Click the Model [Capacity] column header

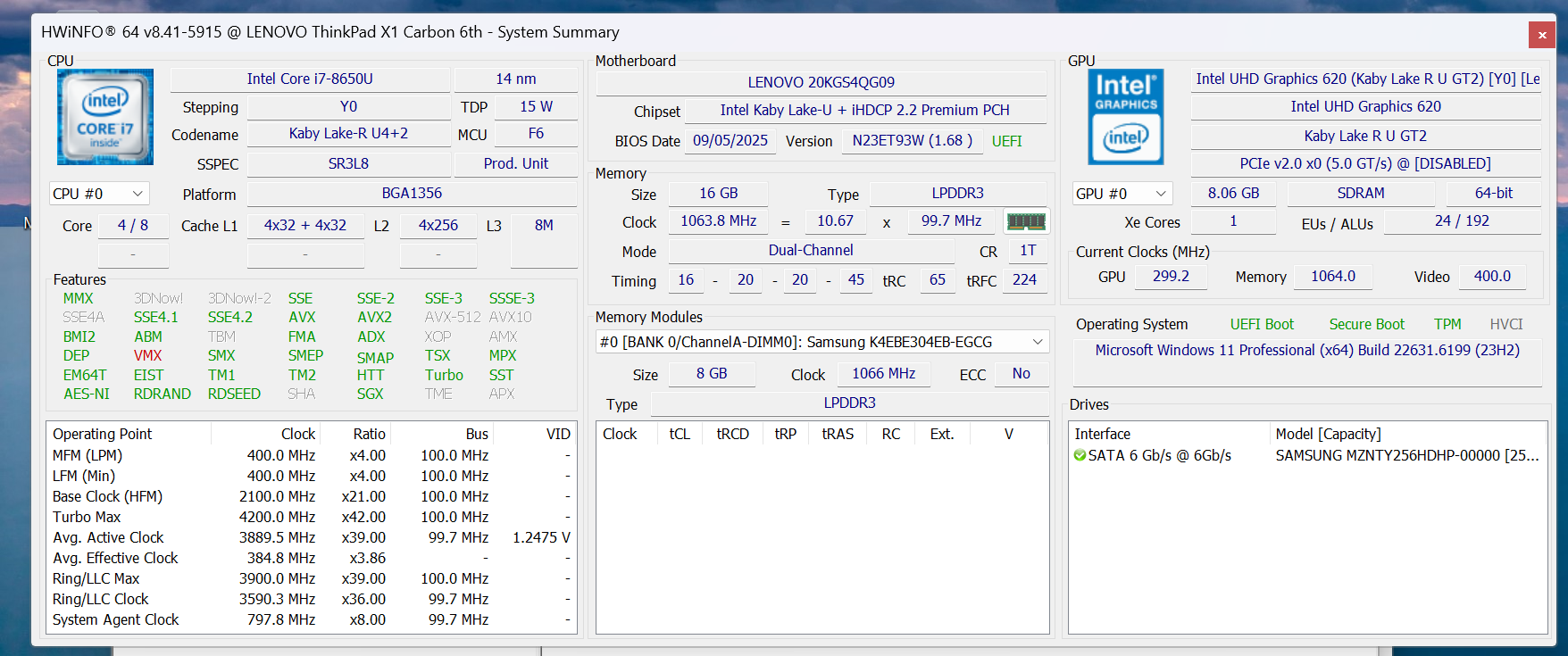[x=1408, y=434]
